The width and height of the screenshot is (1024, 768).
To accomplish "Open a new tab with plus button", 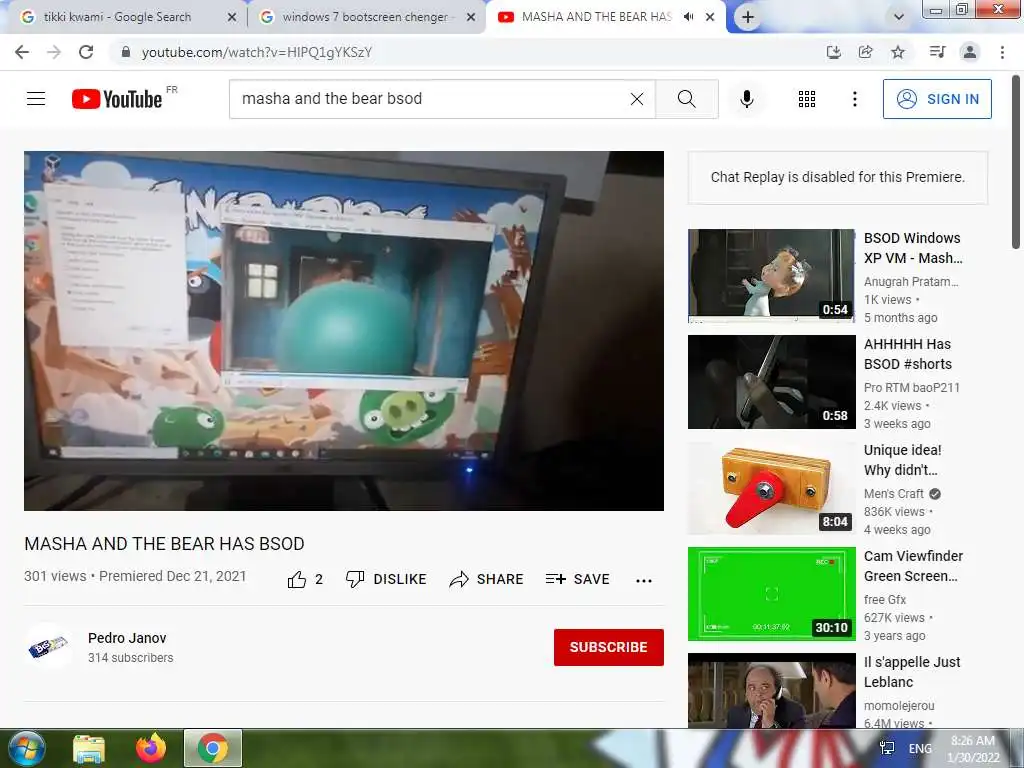I will pos(748,18).
